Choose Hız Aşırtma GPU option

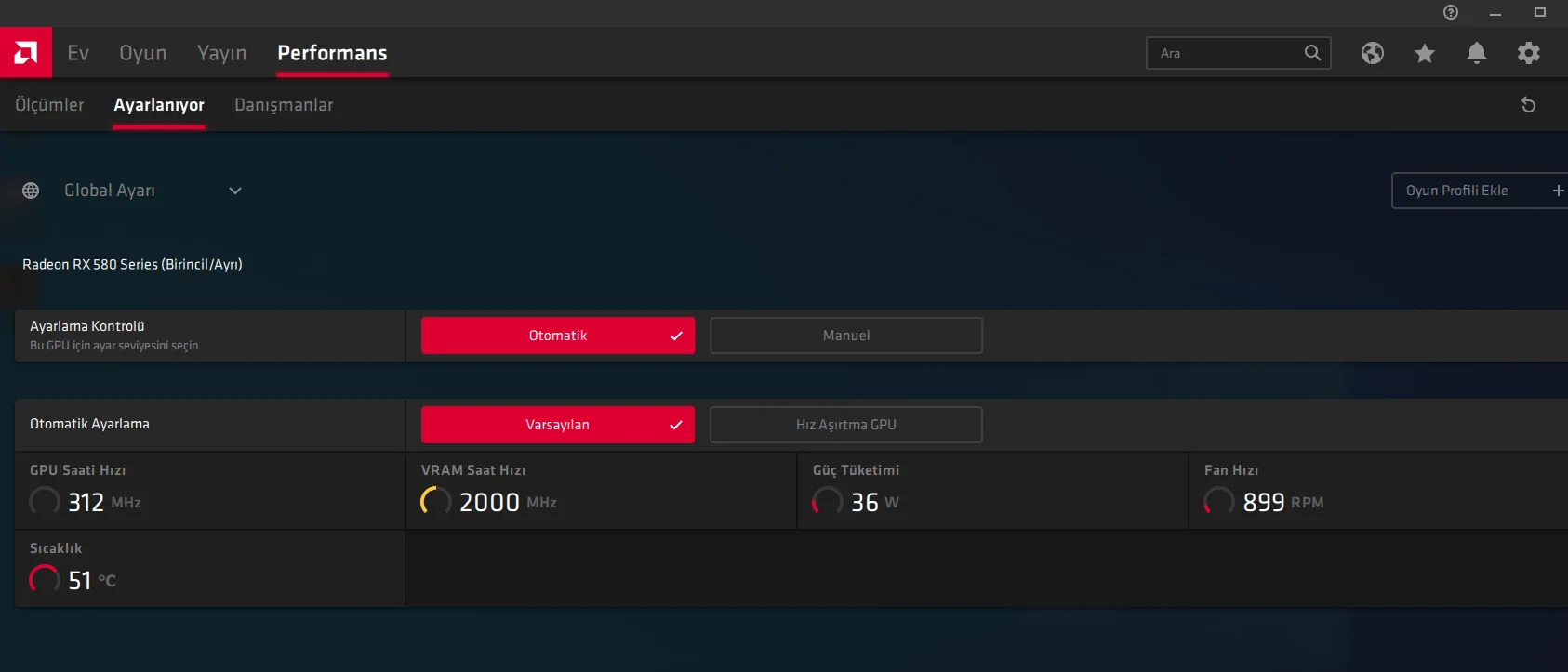click(x=846, y=425)
